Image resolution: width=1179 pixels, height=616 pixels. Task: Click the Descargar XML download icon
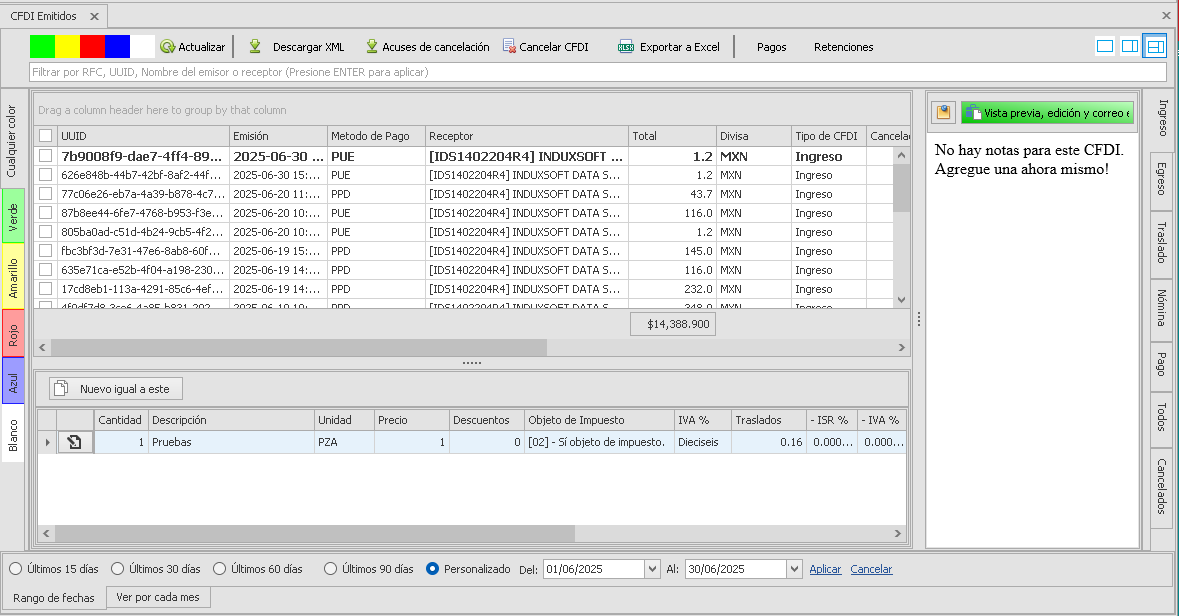[255, 47]
